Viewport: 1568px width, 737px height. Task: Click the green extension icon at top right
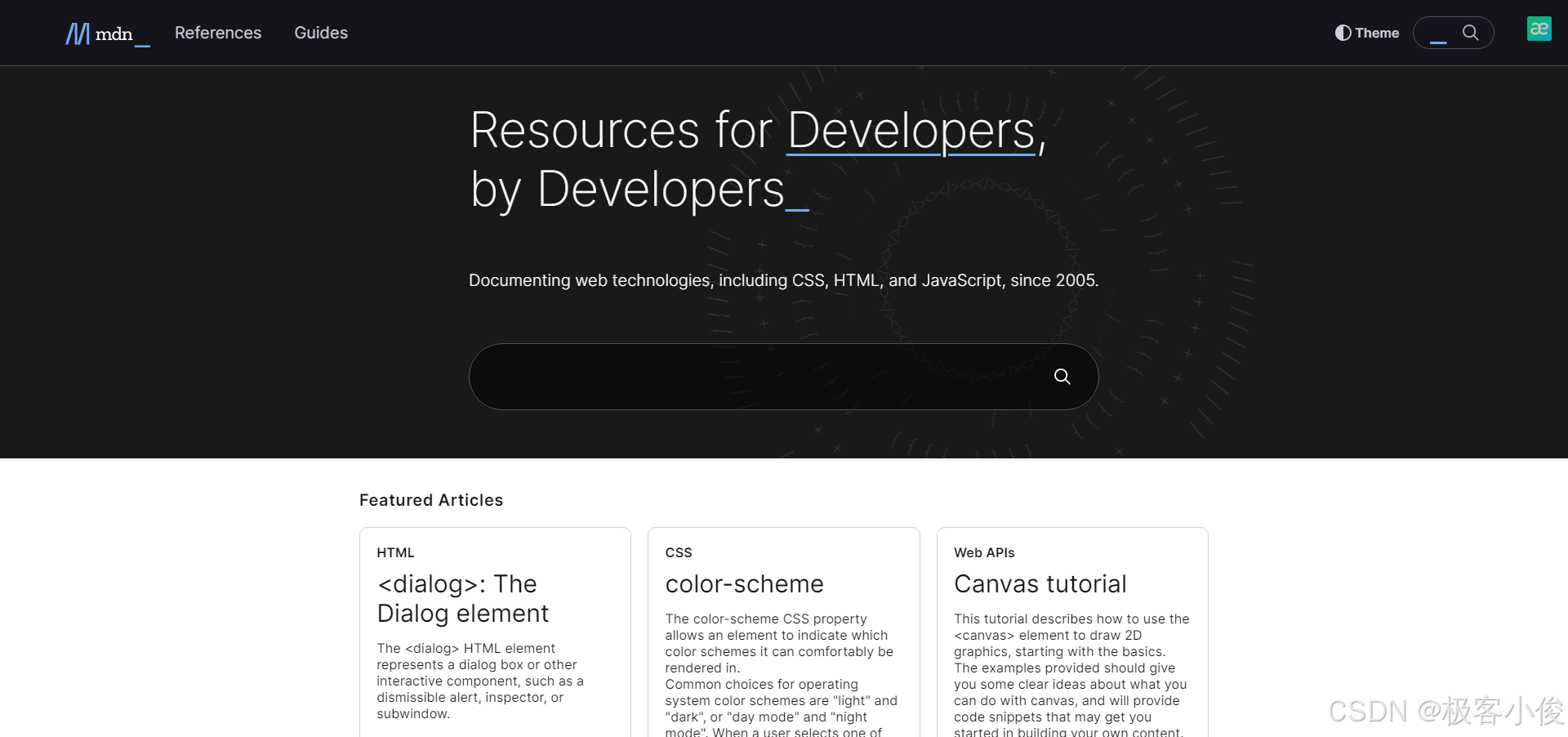coord(1539,29)
